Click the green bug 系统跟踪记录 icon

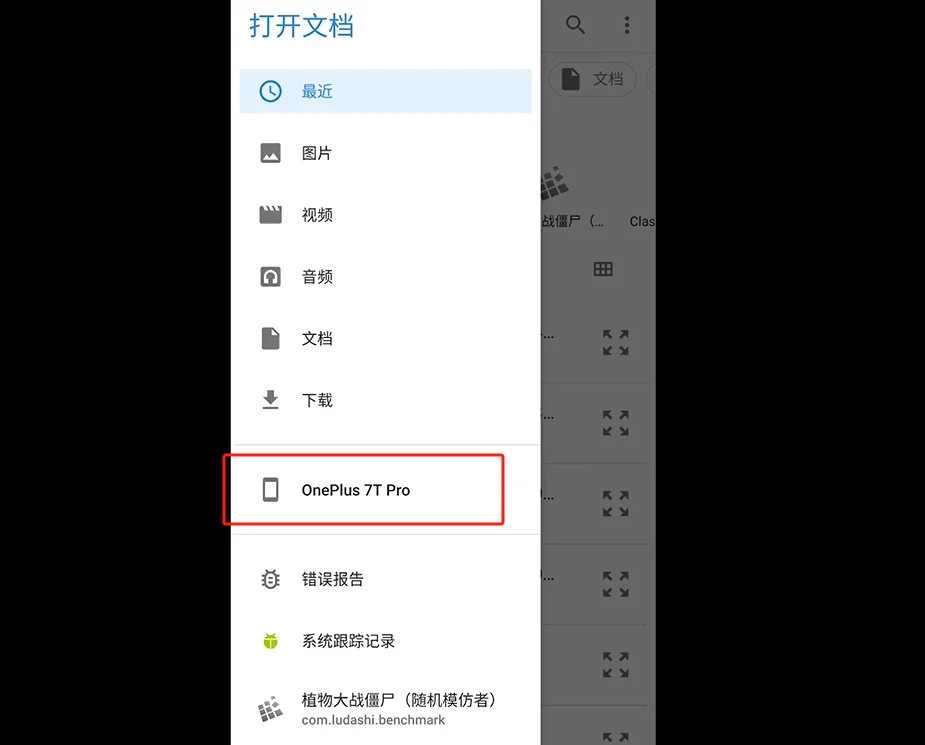pos(270,641)
